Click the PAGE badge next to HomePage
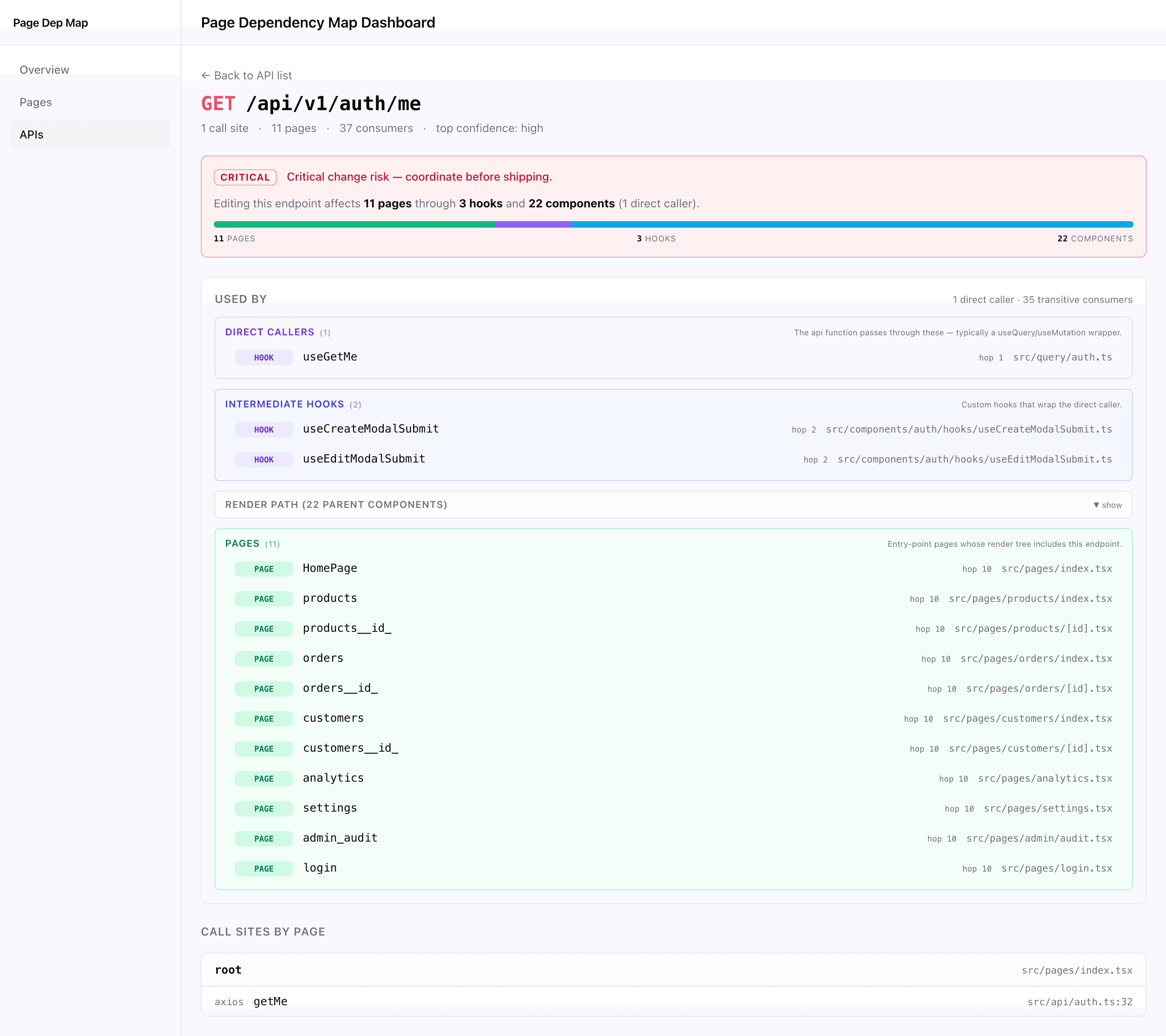This screenshot has width=1166, height=1036. point(264,569)
